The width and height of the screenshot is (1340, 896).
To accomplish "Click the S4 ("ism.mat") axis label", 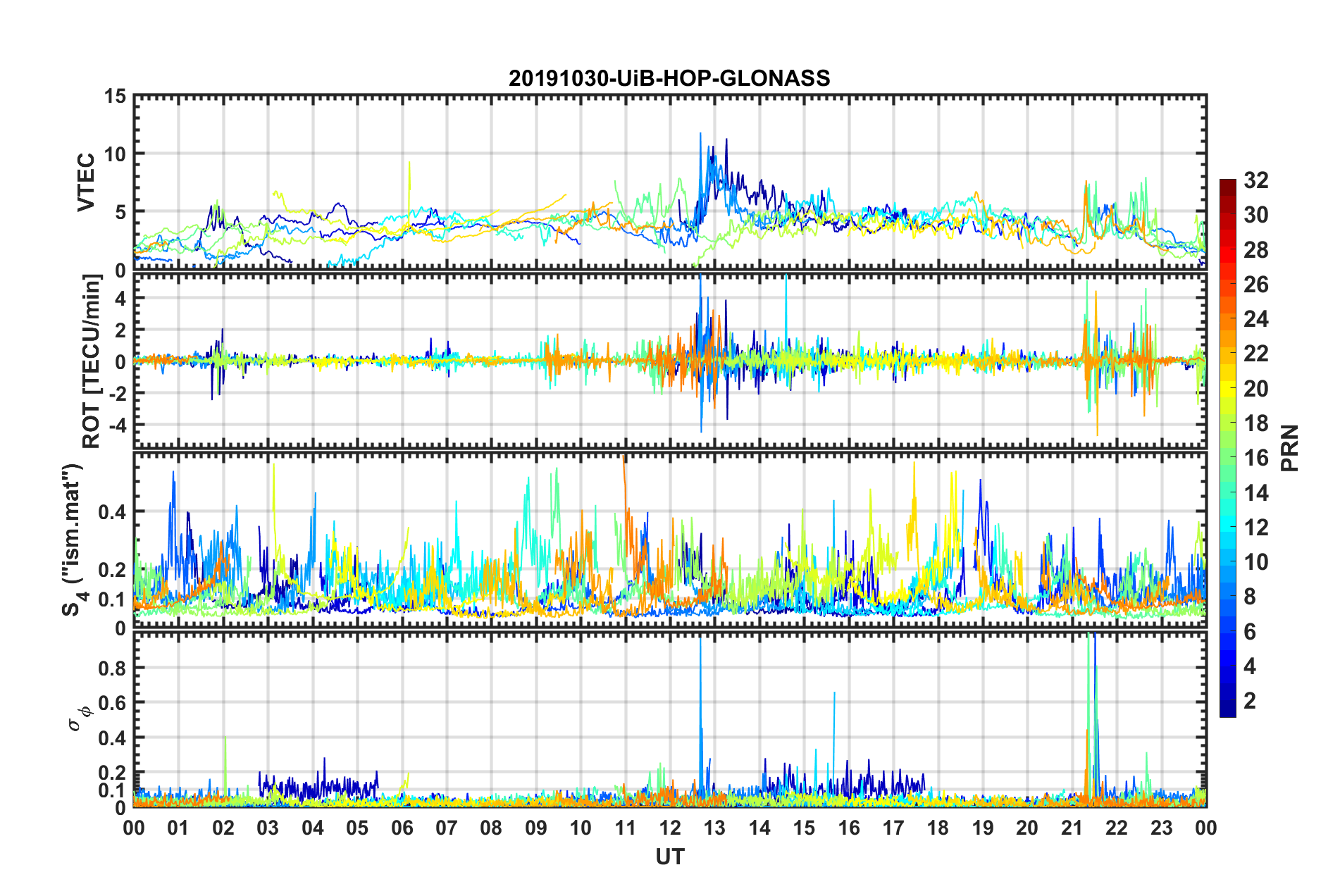I will 72,540.
